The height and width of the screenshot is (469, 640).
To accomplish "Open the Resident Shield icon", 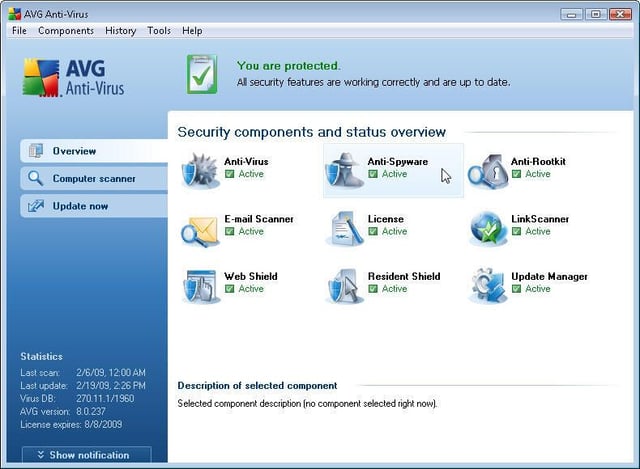I will [x=344, y=286].
